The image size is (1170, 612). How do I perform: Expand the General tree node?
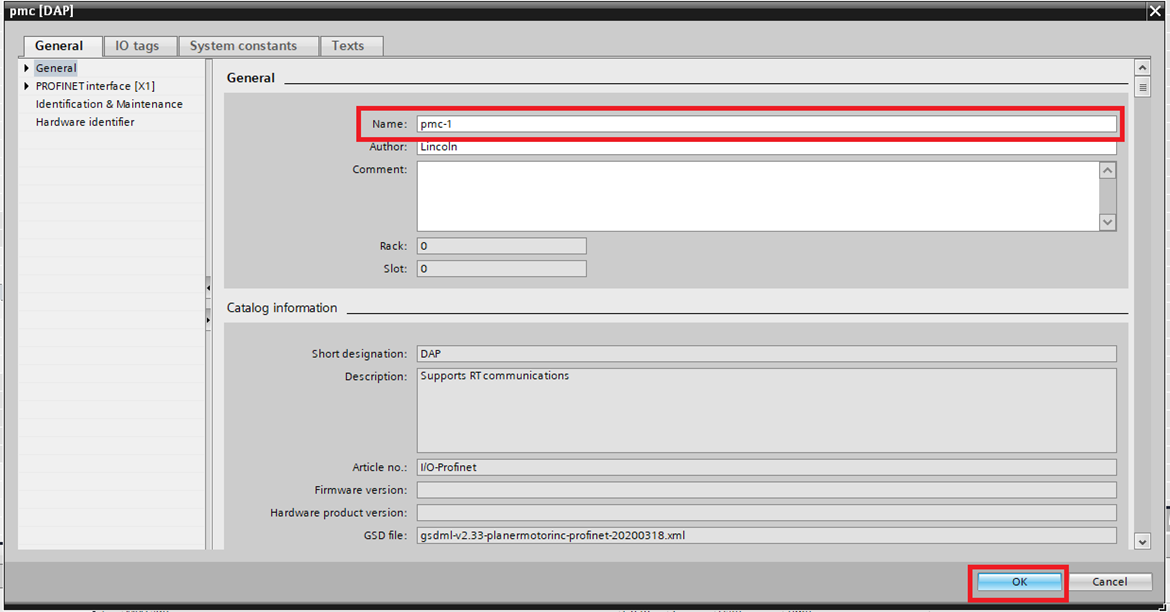[25, 67]
